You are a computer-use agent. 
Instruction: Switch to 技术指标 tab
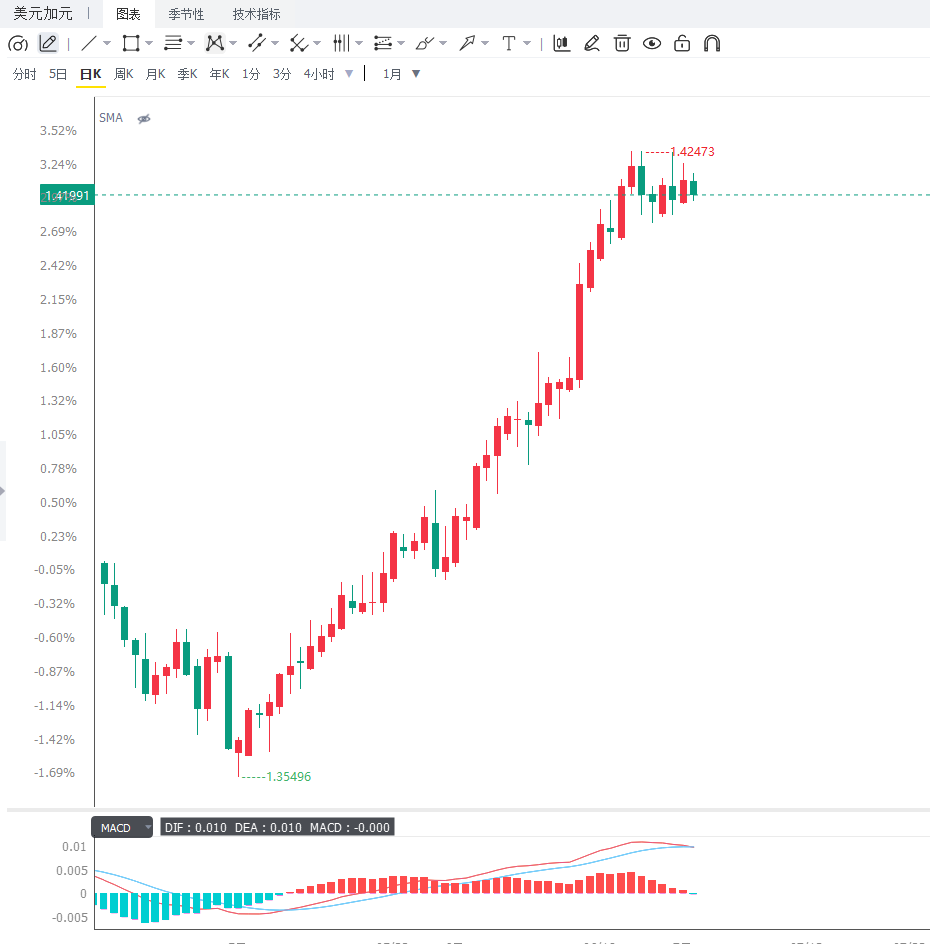pos(256,14)
